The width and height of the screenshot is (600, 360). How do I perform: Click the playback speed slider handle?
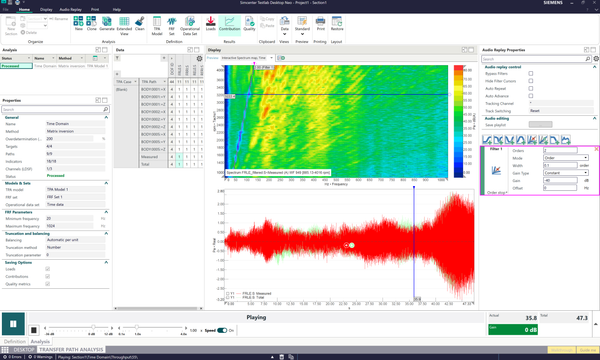click(137, 327)
